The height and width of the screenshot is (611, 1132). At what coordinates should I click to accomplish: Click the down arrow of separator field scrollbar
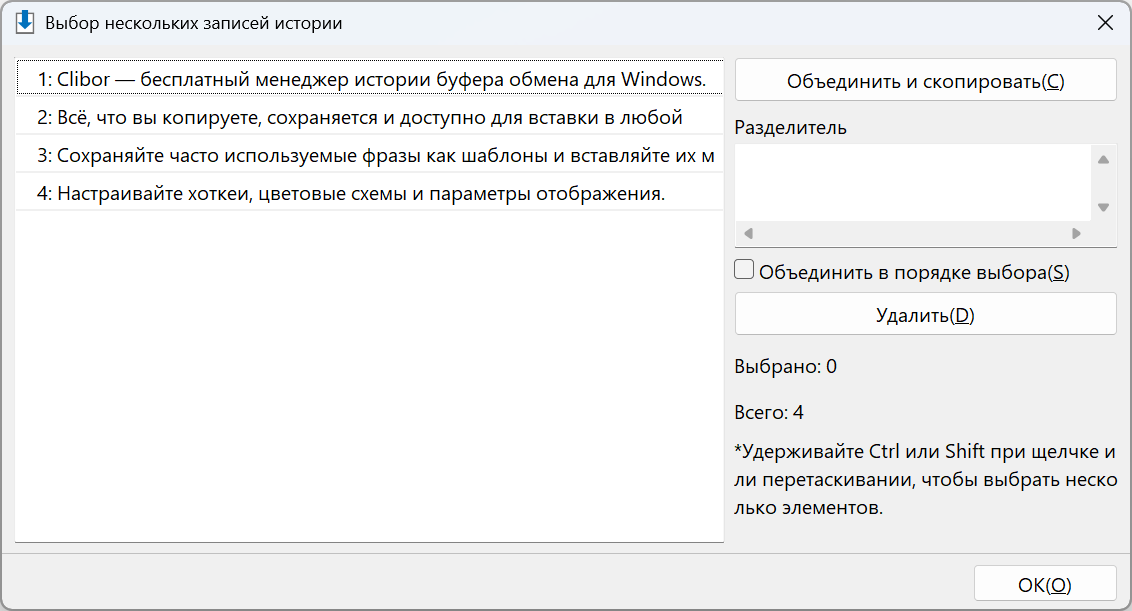click(1103, 207)
